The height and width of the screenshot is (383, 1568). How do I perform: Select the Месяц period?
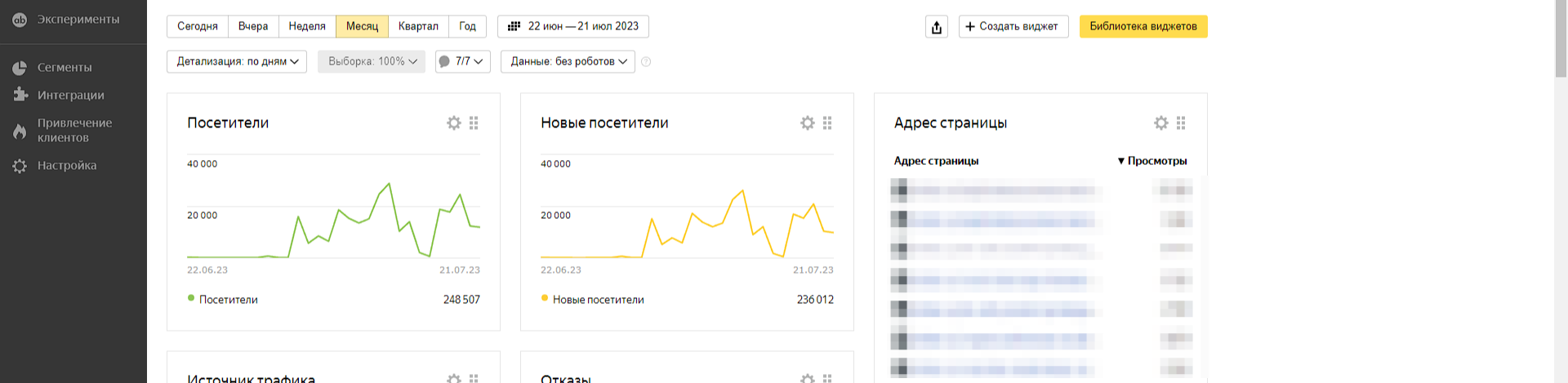click(x=362, y=26)
